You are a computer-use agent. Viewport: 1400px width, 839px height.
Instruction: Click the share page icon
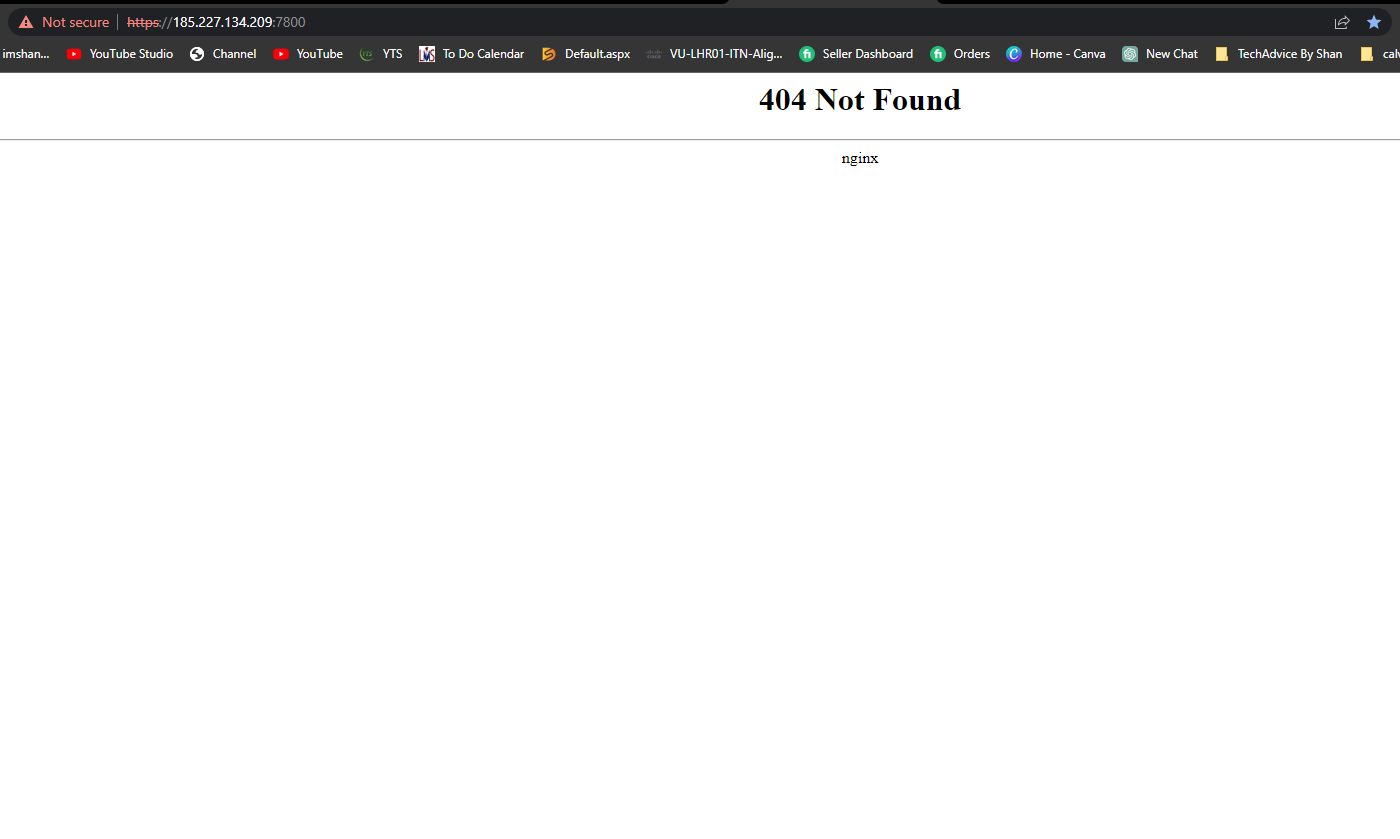[1342, 22]
